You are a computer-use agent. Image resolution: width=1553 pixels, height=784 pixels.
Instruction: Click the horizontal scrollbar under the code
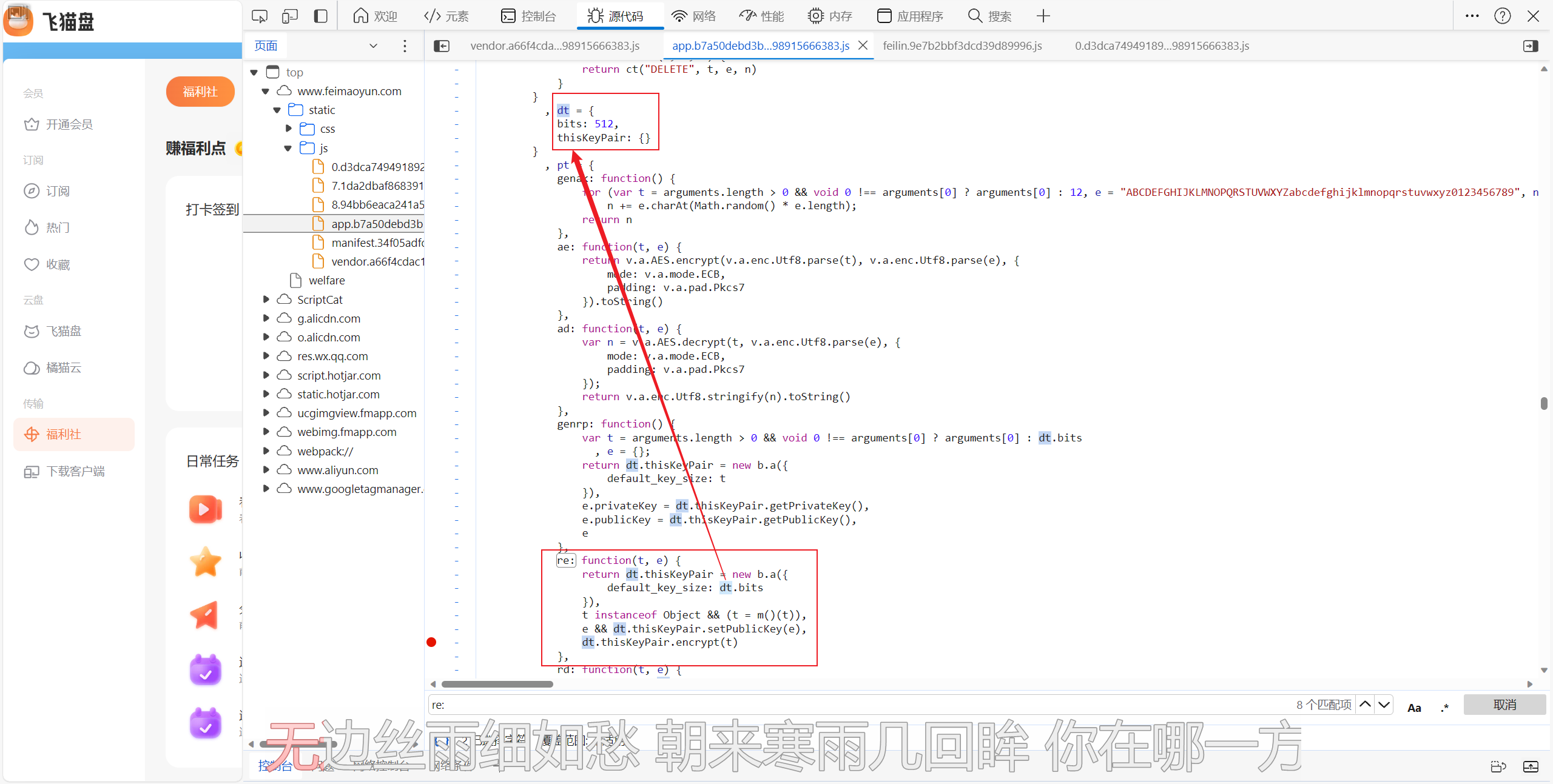coord(497,685)
